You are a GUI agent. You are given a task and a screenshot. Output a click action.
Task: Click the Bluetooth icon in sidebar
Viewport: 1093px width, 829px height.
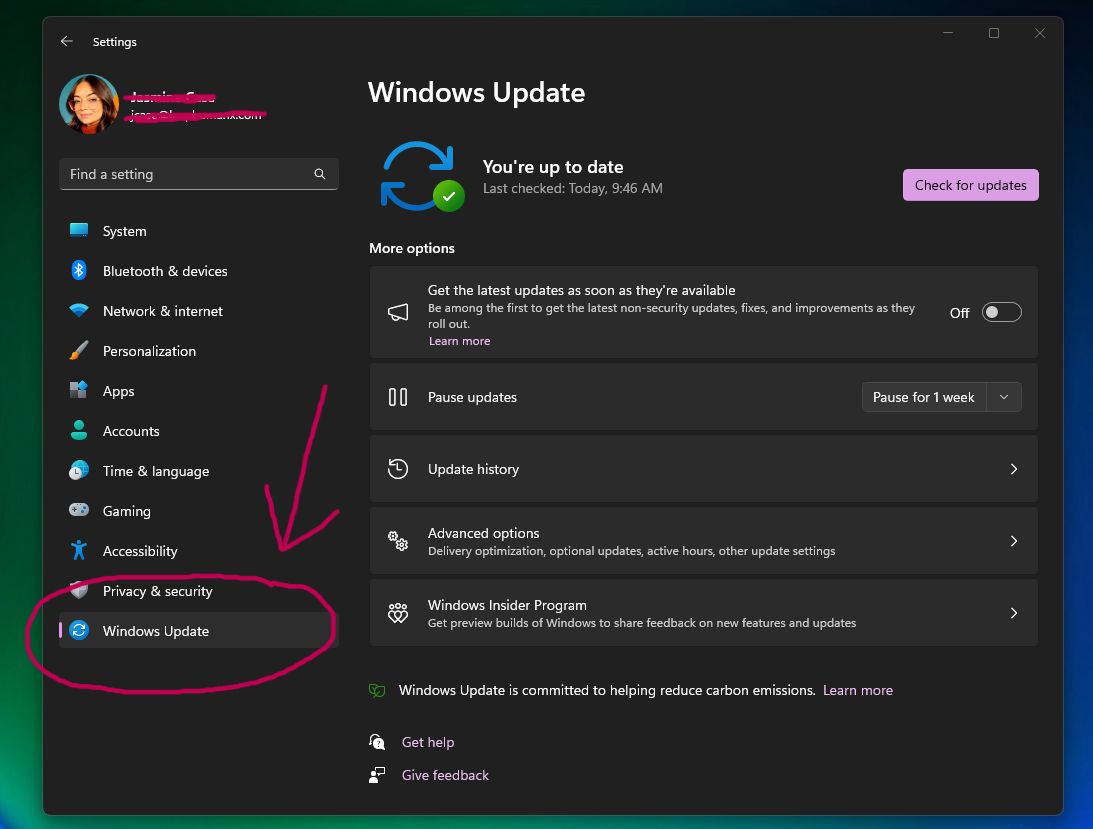79,271
